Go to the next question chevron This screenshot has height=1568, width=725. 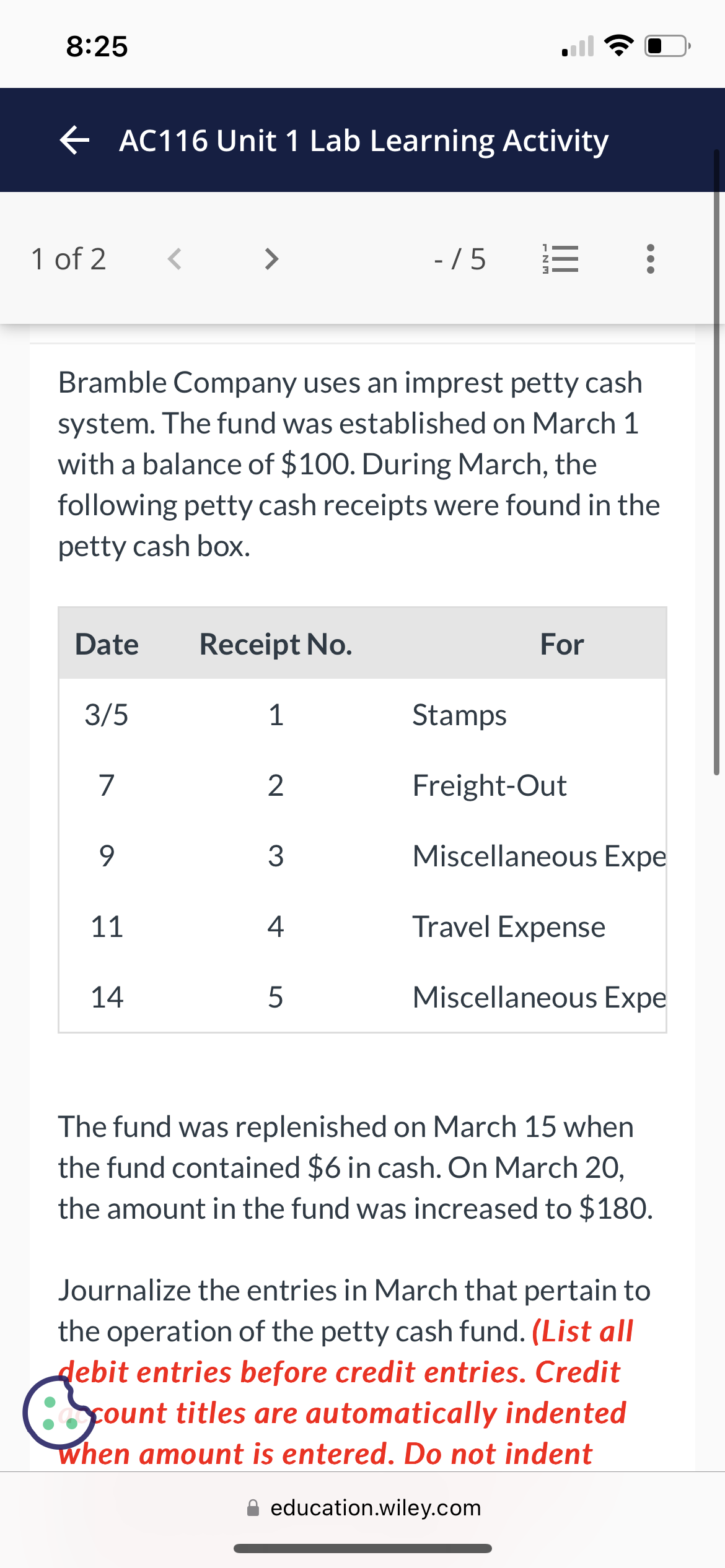(x=271, y=259)
